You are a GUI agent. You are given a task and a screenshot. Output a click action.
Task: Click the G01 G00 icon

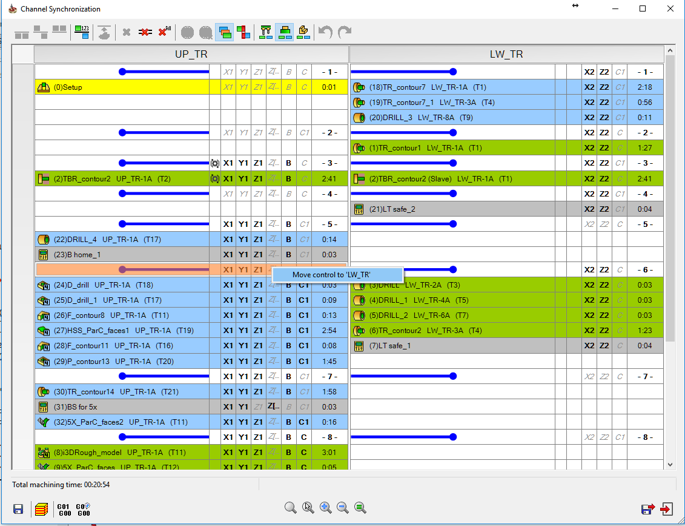pos(64,509)
